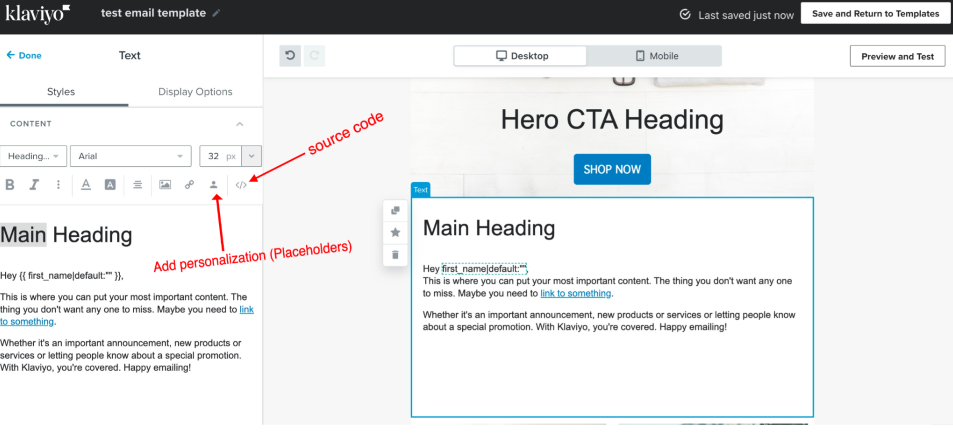Open the Heading style dropdown
This screenshot has height=443, width=953.
tap(34, 156)
